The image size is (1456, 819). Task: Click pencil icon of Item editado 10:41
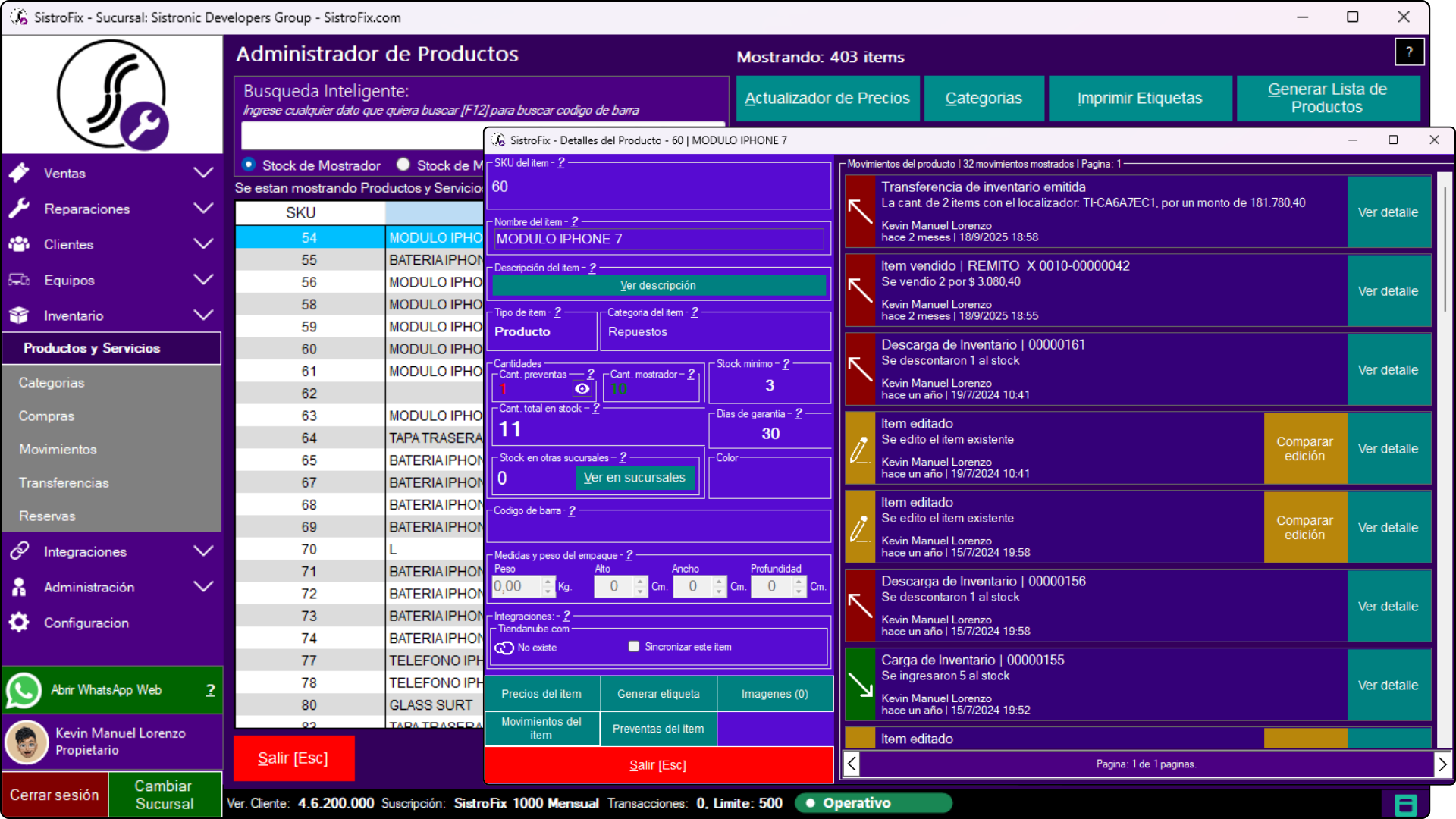(860, 448)
